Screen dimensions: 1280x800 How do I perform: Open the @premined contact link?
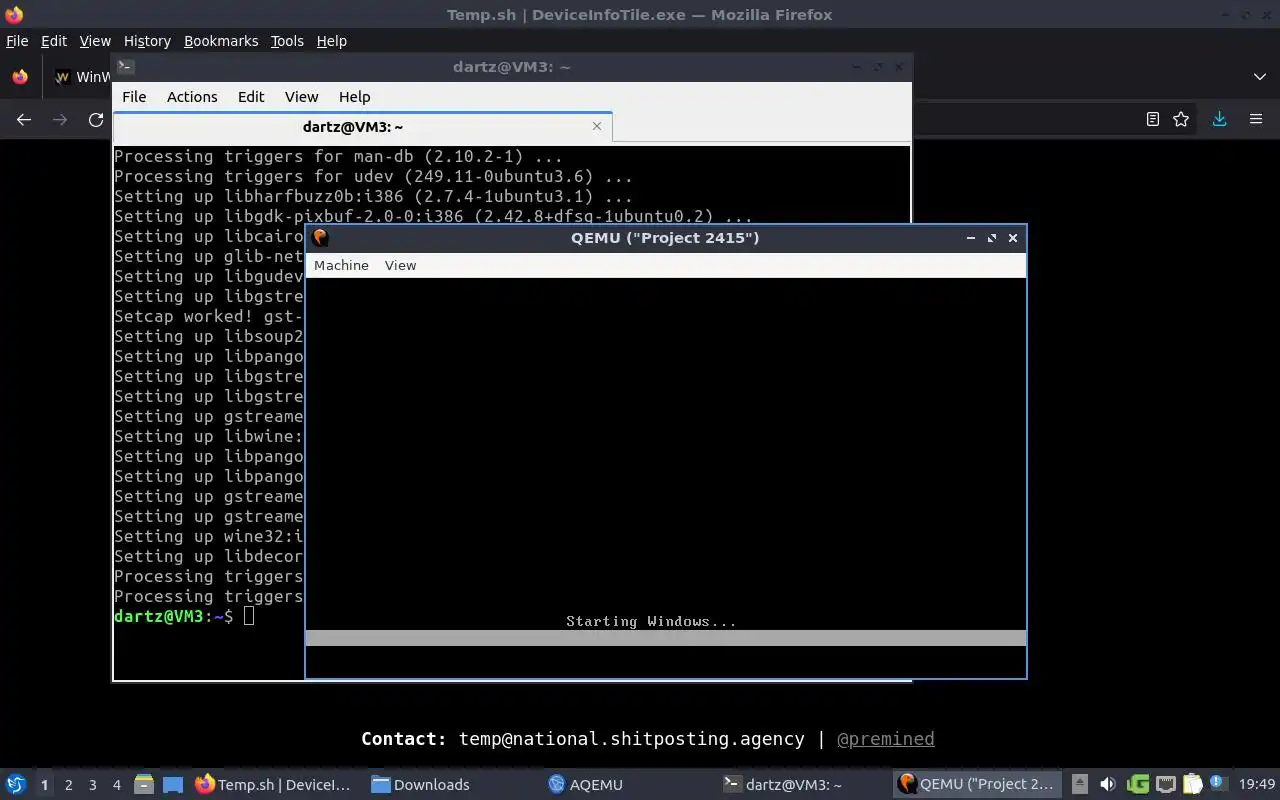(886, 739)
